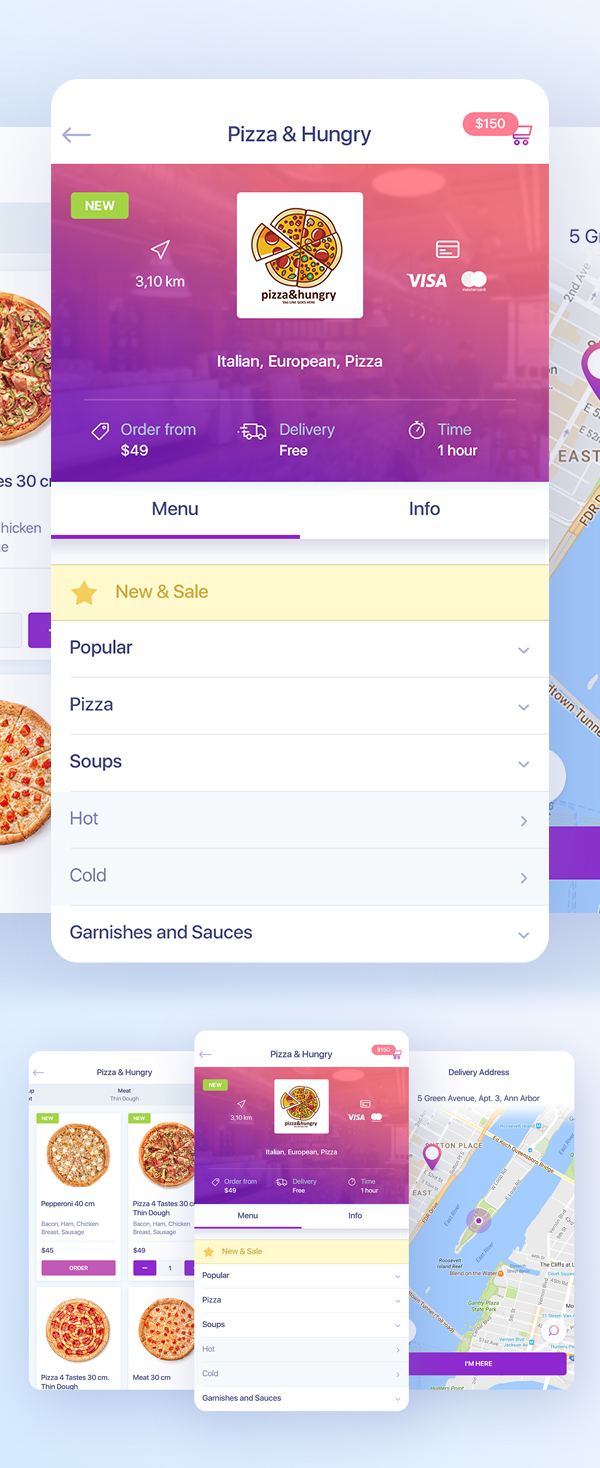Click the back arrow in the large Pizza & Hungry header
The width and height of the screenshot is (600, 1468).
(76, 135)
